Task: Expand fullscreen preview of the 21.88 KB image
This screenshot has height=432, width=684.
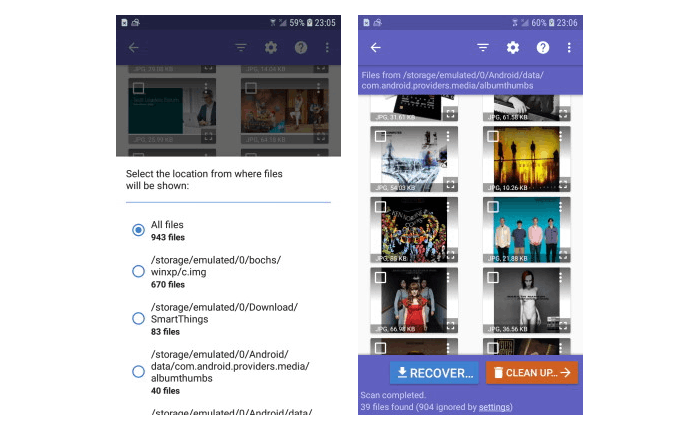Action: (563, 255)
